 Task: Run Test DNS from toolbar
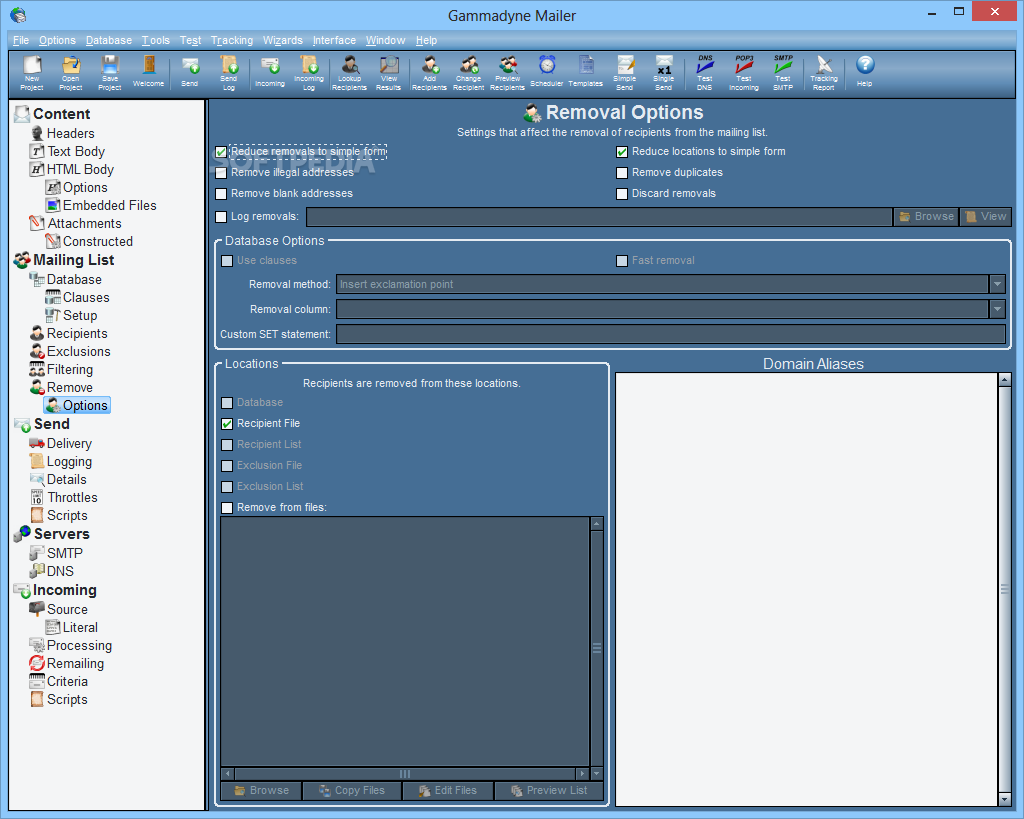click(705, 72)
